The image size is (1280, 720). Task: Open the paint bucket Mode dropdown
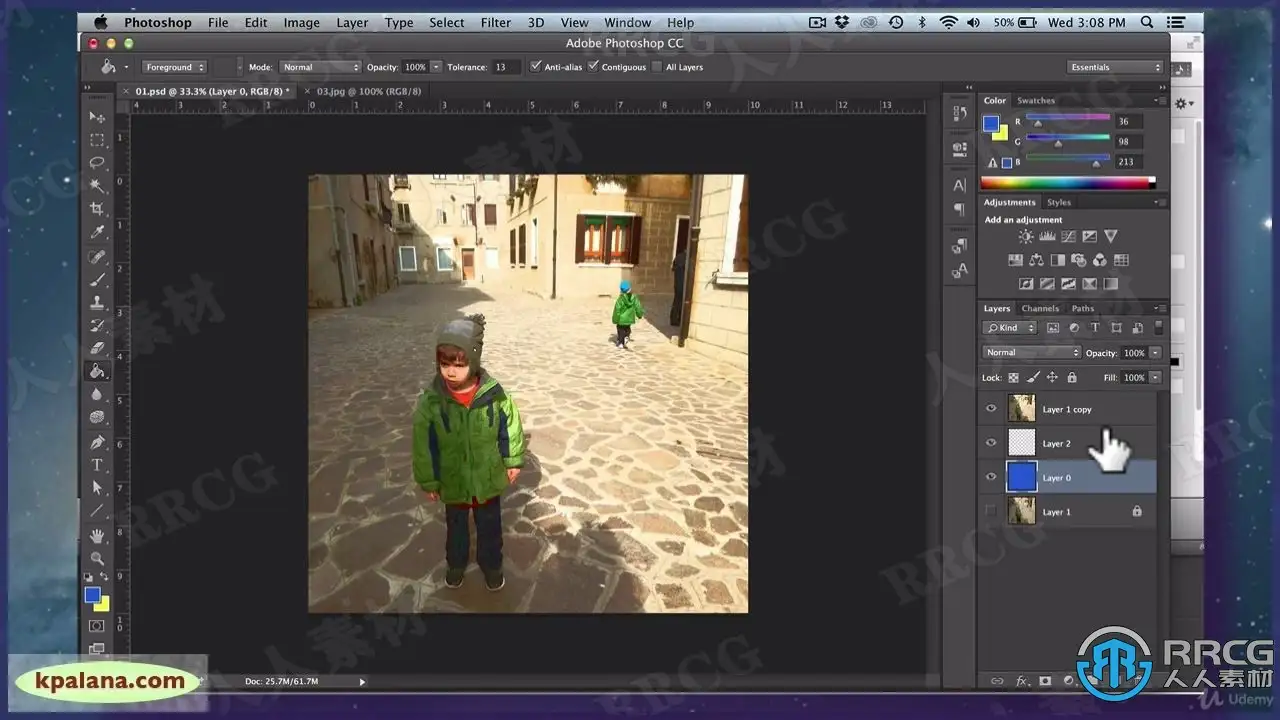click(x=319, y=67)
